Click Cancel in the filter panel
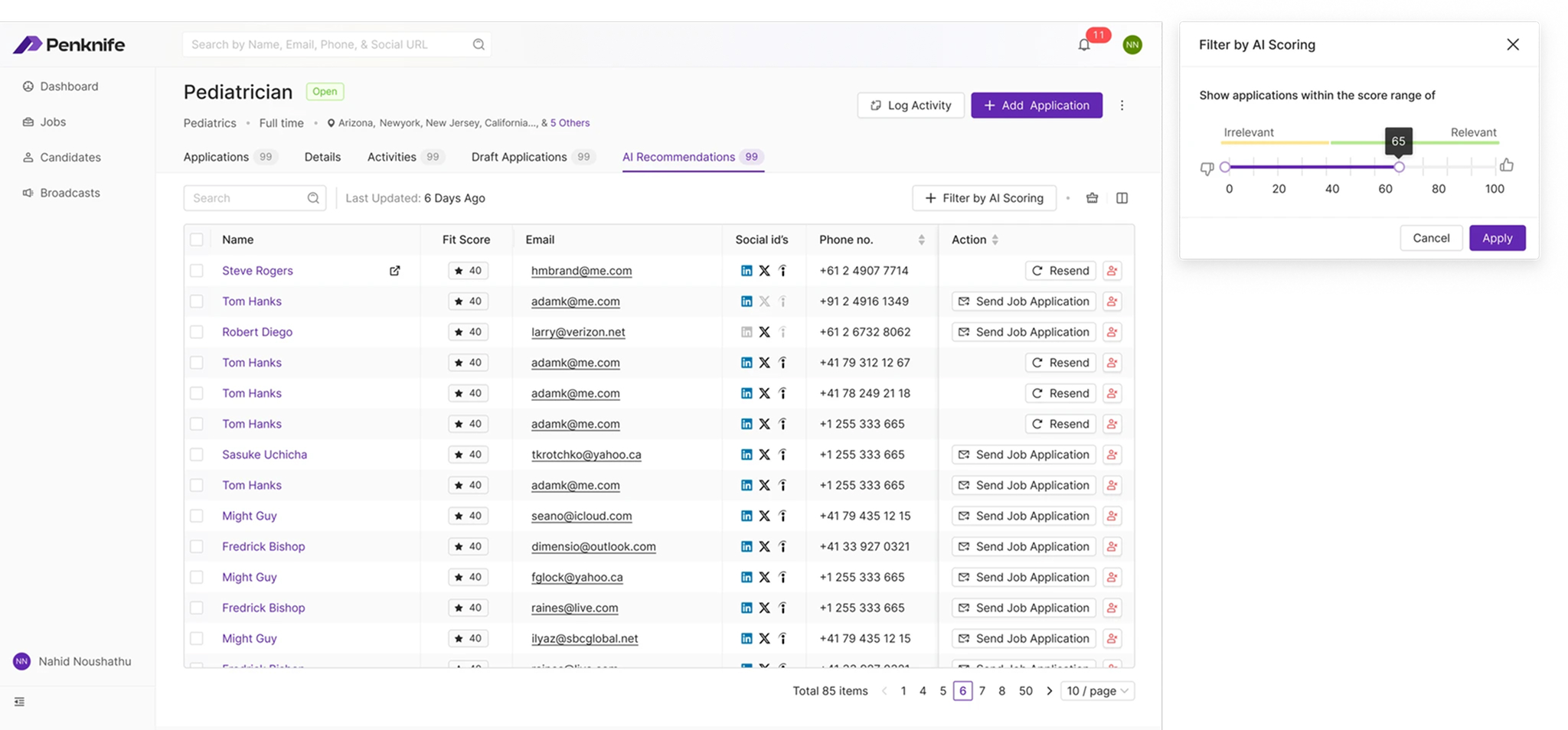Screen dimensions: 1568x730 [x=1431, y=238]
